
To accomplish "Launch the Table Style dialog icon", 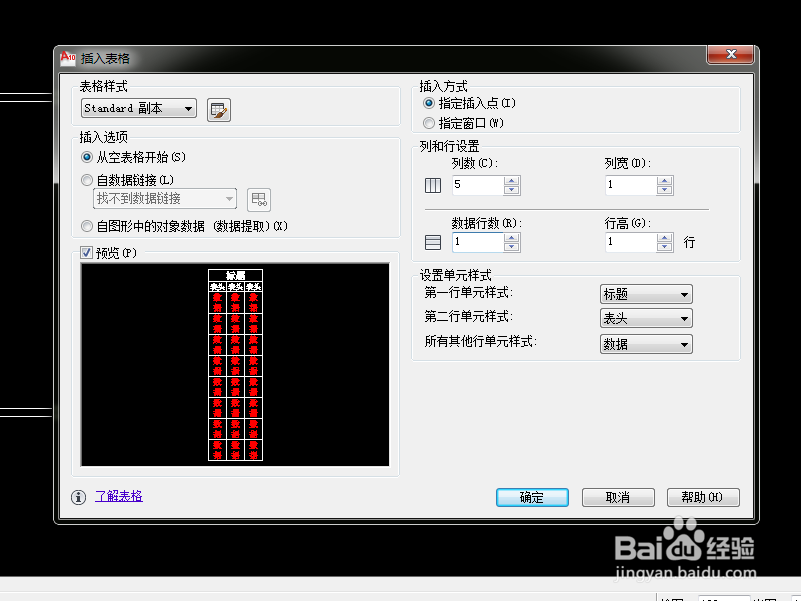I will point(219,110).
